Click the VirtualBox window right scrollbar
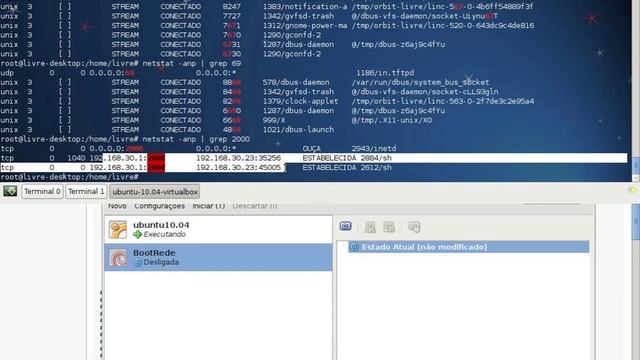 636,282
